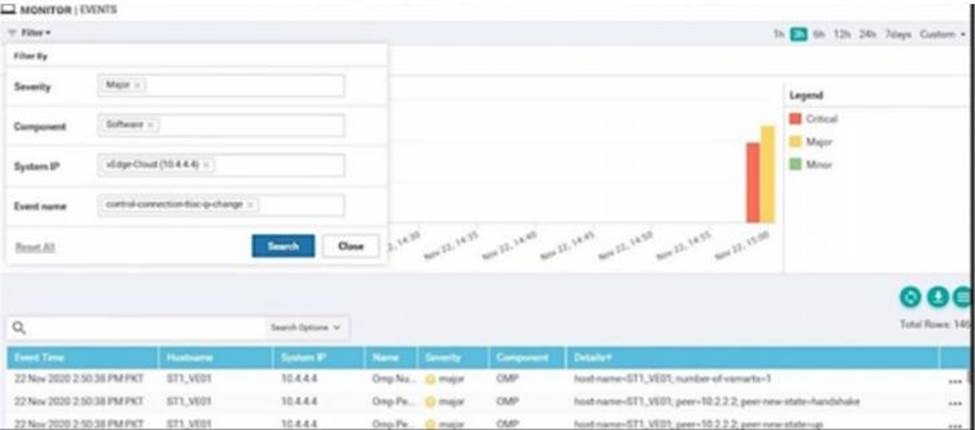This screenshot has width=975, height=430.
Task: Click the refresh events icon
Action: [909, 297]
